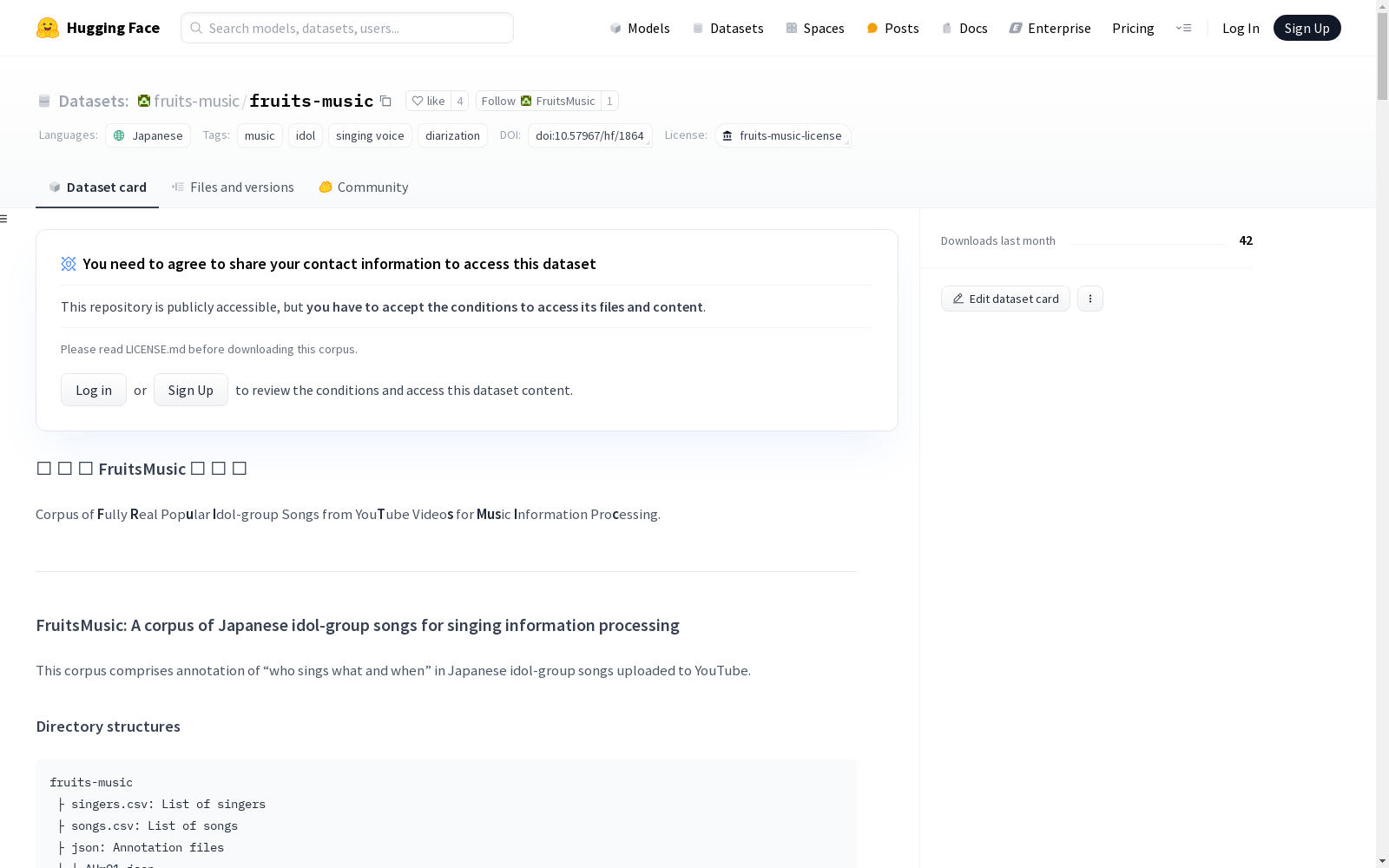Open the Pricing page
Viewport: 1389px width, 868px height.
[x=1133, y=28]
